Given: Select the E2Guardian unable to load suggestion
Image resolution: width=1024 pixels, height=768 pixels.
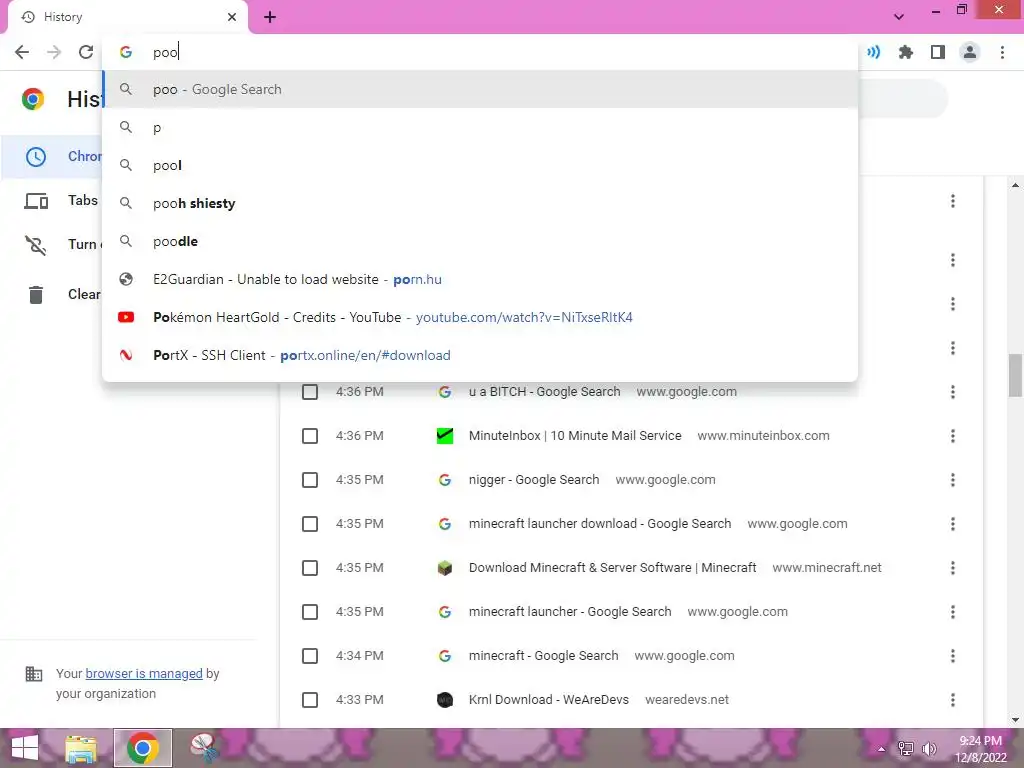Looking at the screenshot, I should (x=480, y=280).
